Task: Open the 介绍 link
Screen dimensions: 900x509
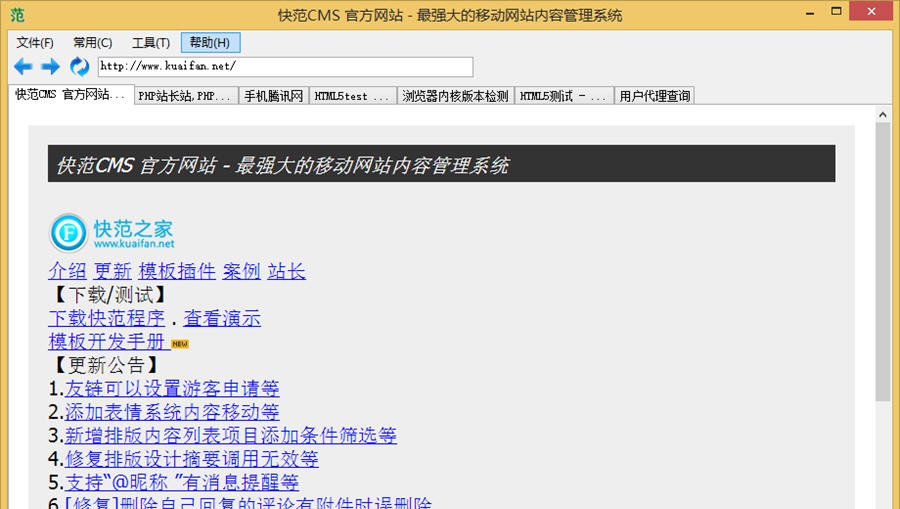Action: 67,271
